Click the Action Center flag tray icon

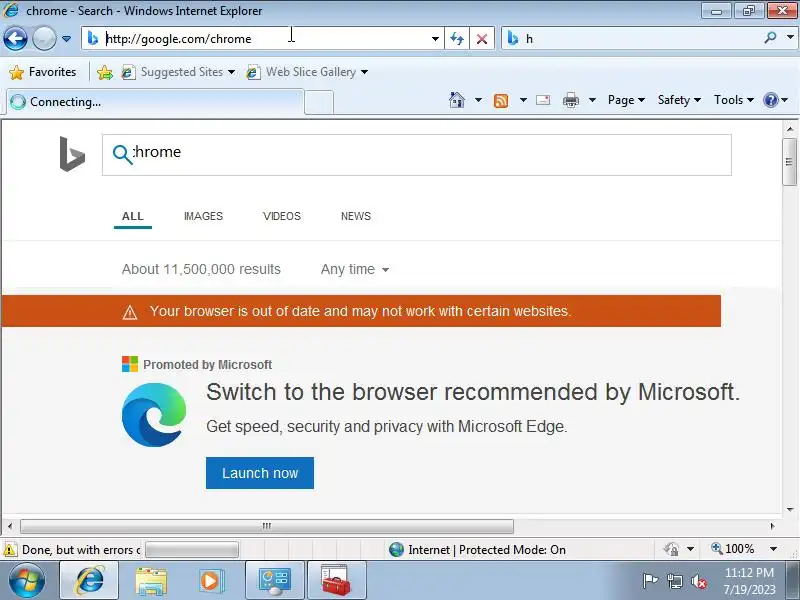coord(649,581)
